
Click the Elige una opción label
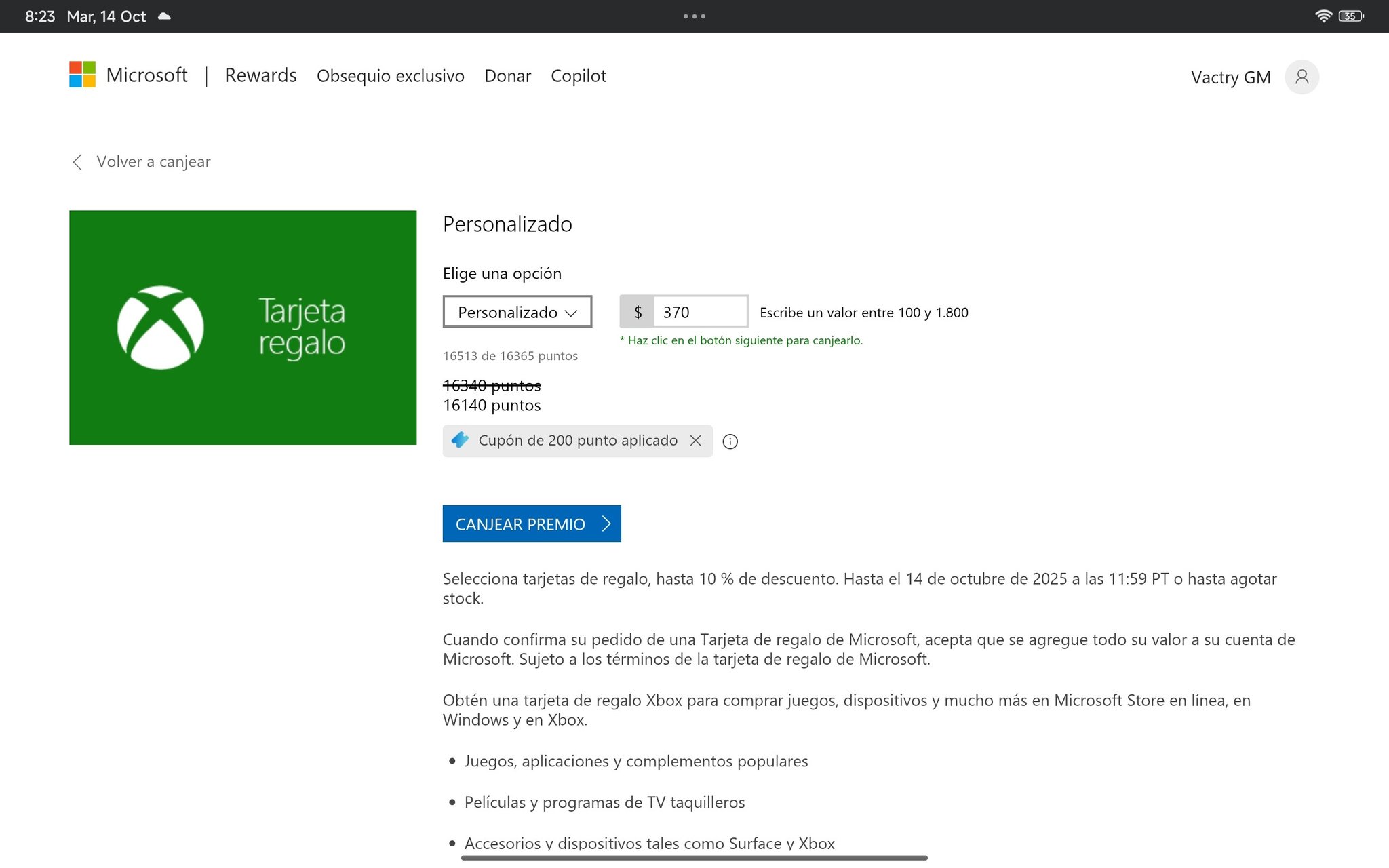pos(502,273)
